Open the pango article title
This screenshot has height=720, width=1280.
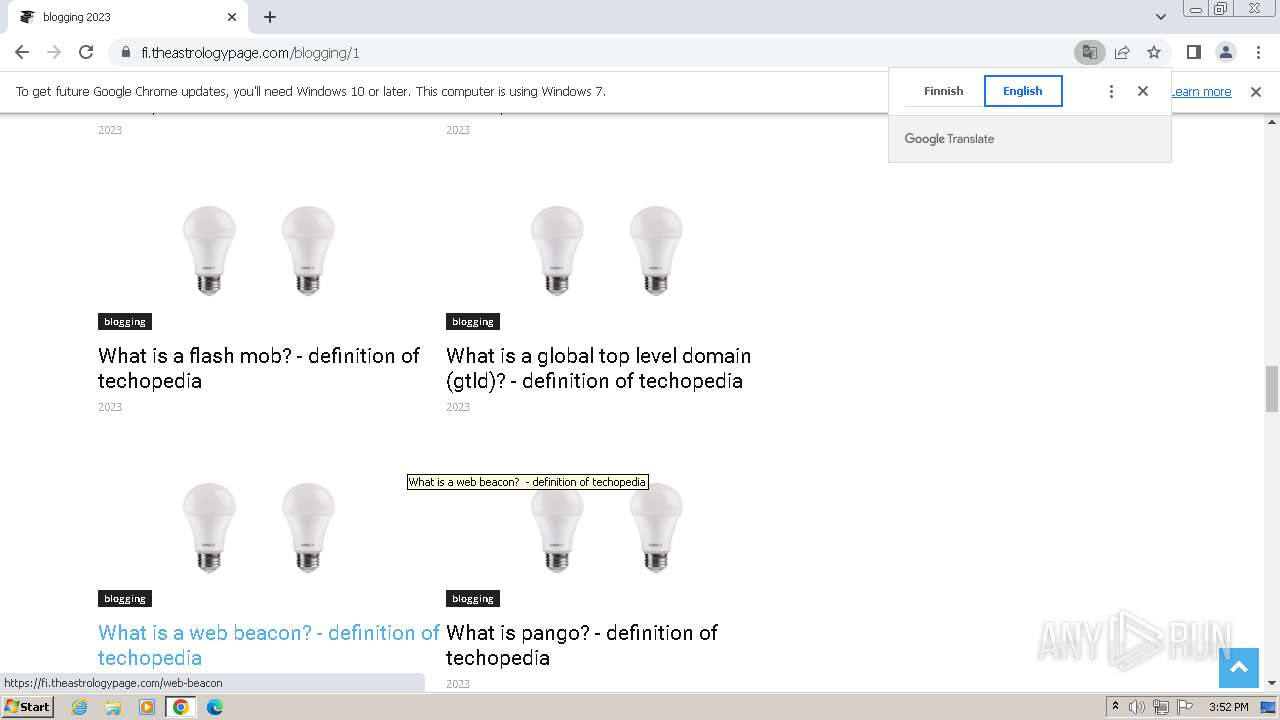(x=582, y=645)
